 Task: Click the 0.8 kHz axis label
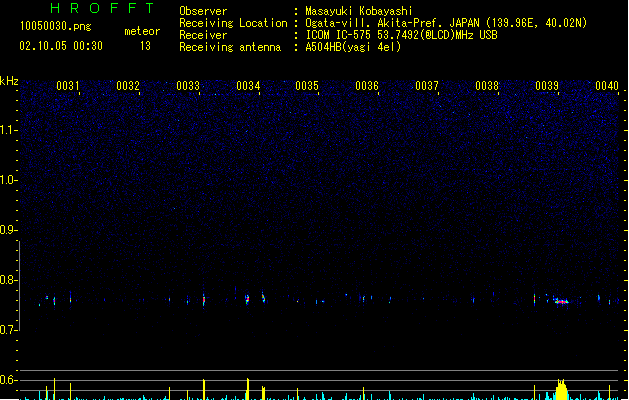8,280
